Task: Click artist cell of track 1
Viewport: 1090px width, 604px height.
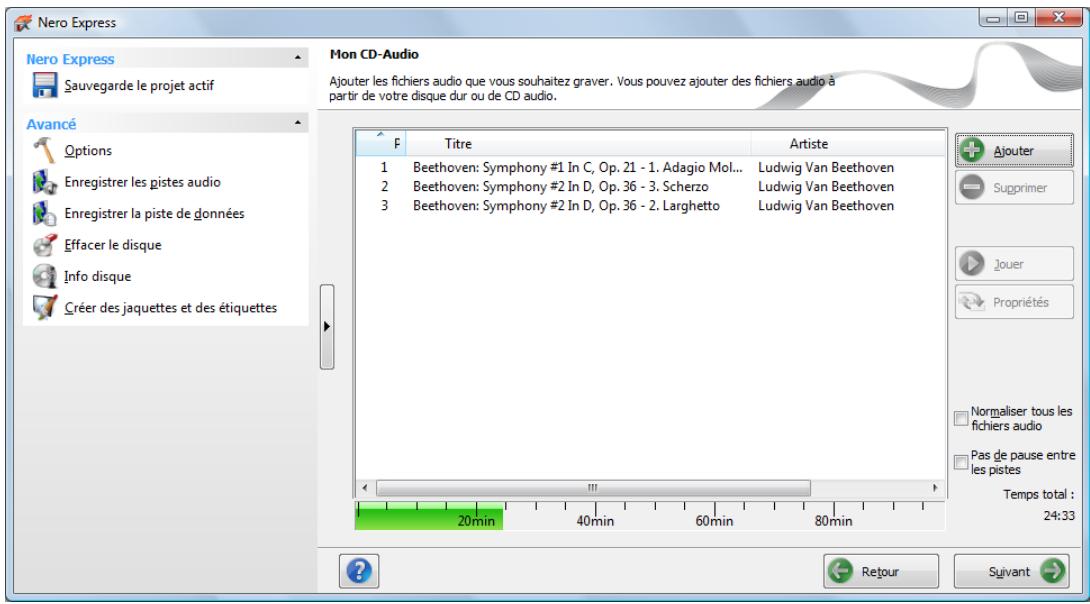Action: [x=826, y=168]
